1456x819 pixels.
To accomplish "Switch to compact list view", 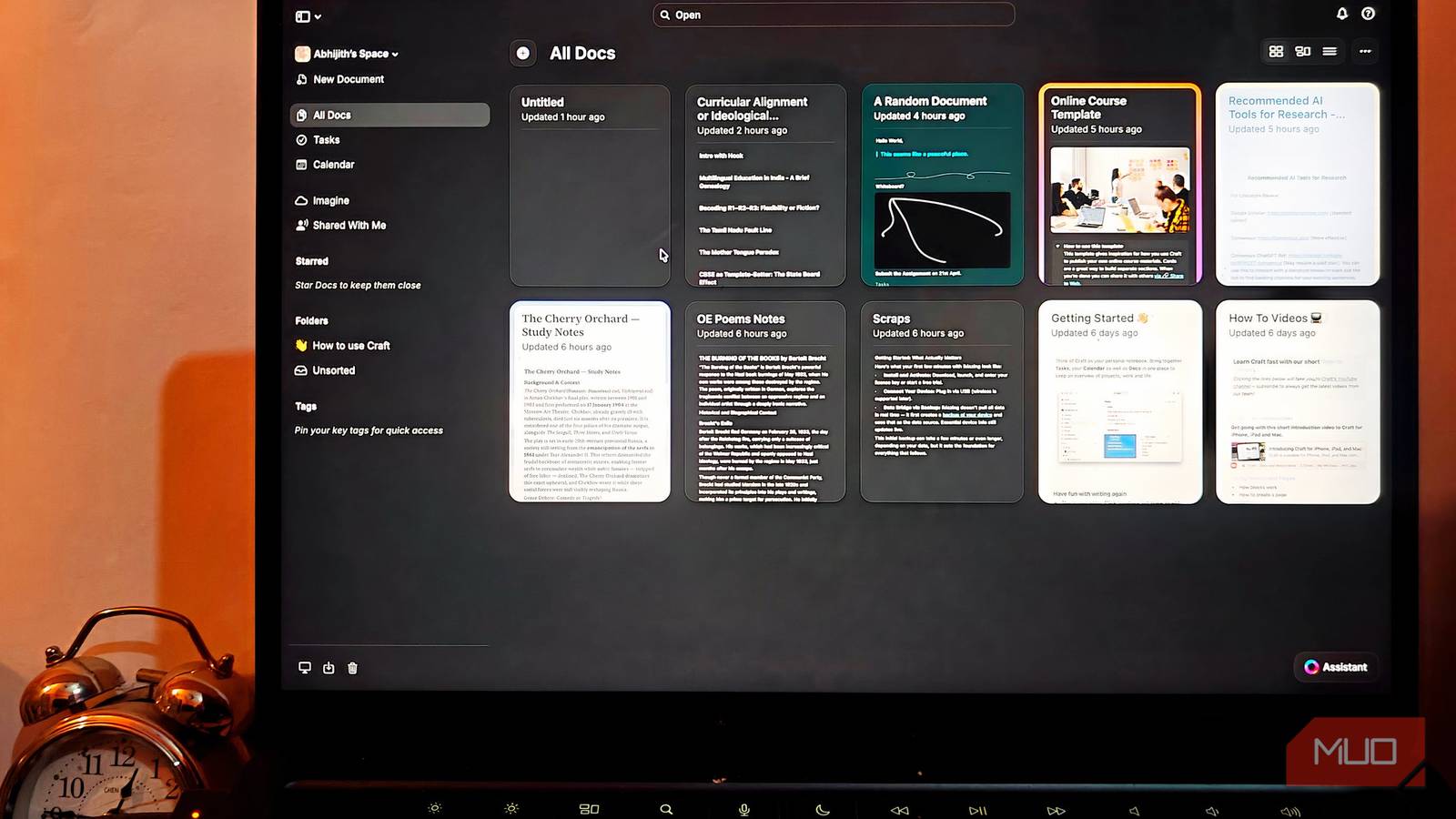I will click(1329, 51).
